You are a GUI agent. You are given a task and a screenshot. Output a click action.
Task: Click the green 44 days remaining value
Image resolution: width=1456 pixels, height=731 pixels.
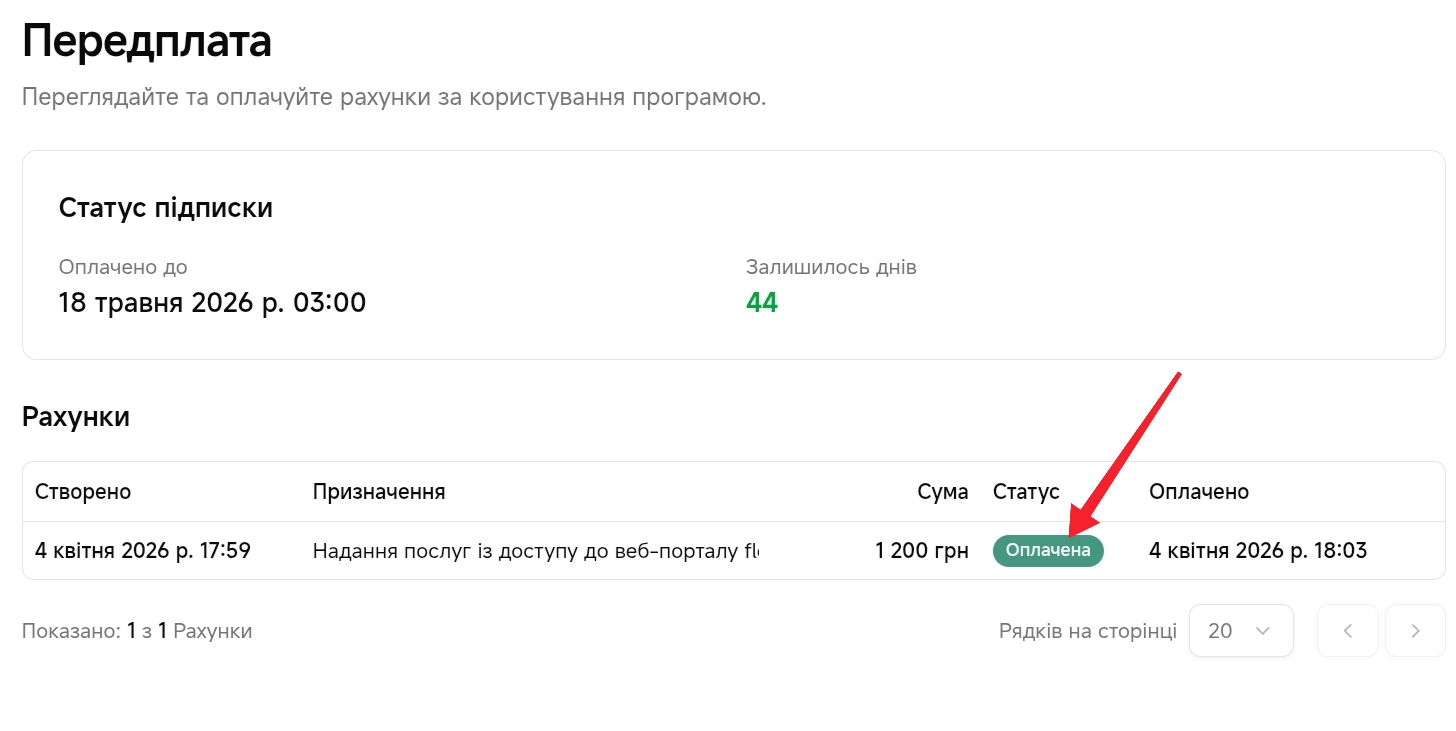pyautogui.click(x=762, y=303)
